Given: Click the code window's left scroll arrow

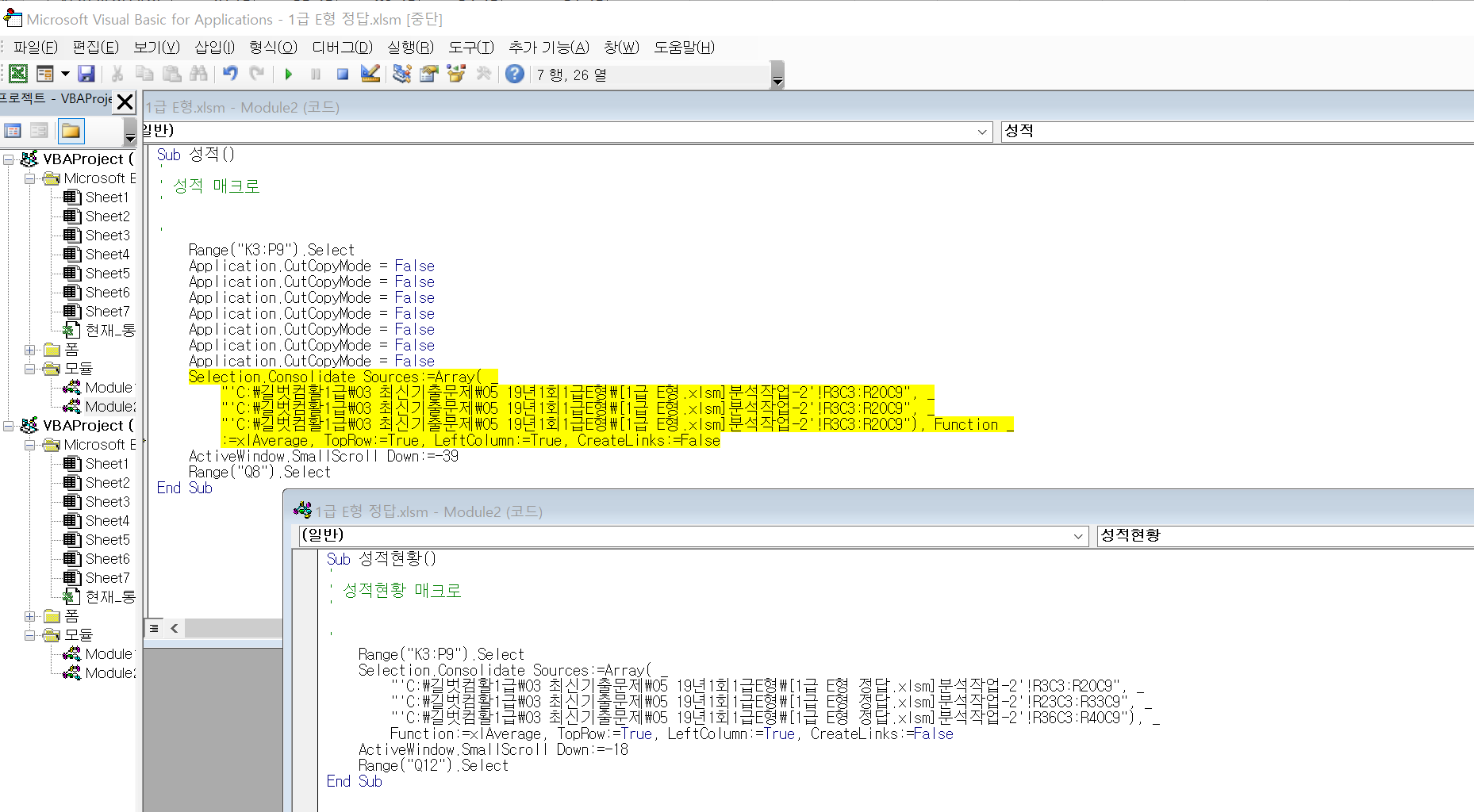Looking at the screenshot, I should tap(175, 628).
